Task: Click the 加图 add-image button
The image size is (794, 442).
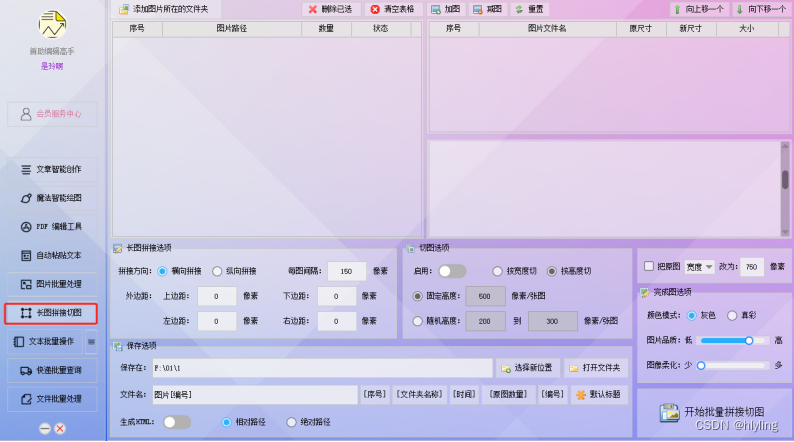Action: pyautogui.click(x=446, y=9)
